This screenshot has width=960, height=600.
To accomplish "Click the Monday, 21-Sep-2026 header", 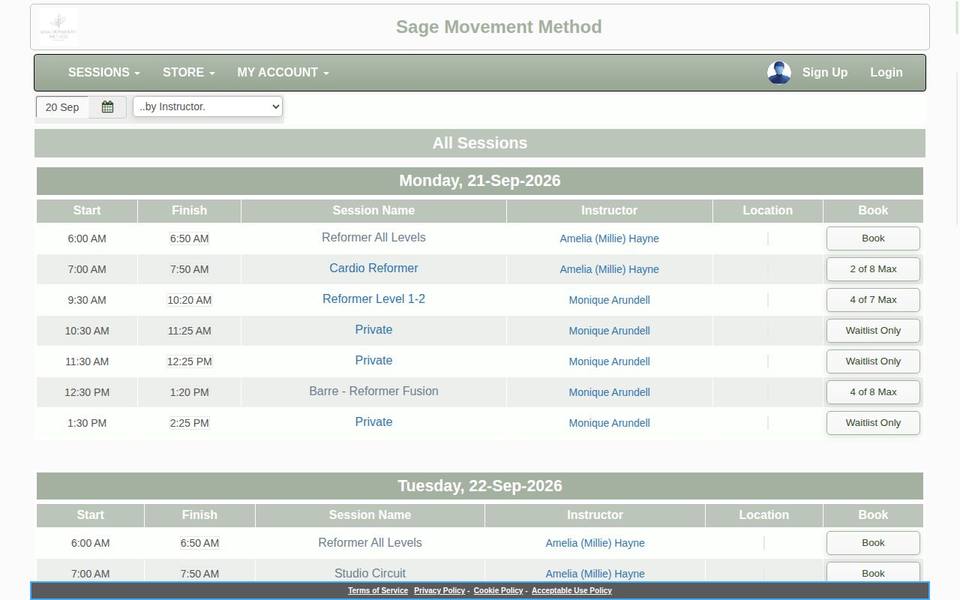I will point(479,181).
